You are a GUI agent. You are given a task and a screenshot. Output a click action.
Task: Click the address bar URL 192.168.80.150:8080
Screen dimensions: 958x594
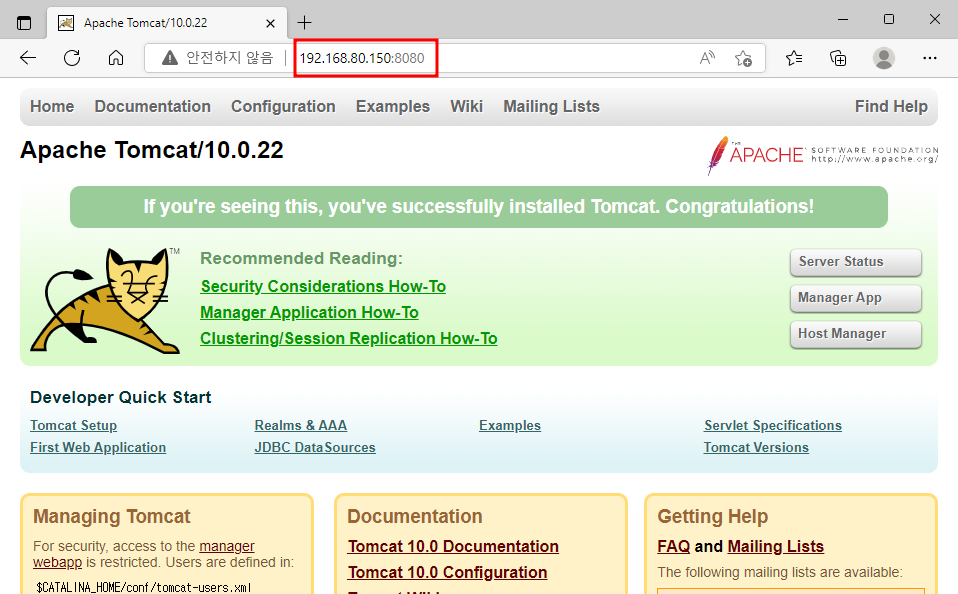pos(362,58)
